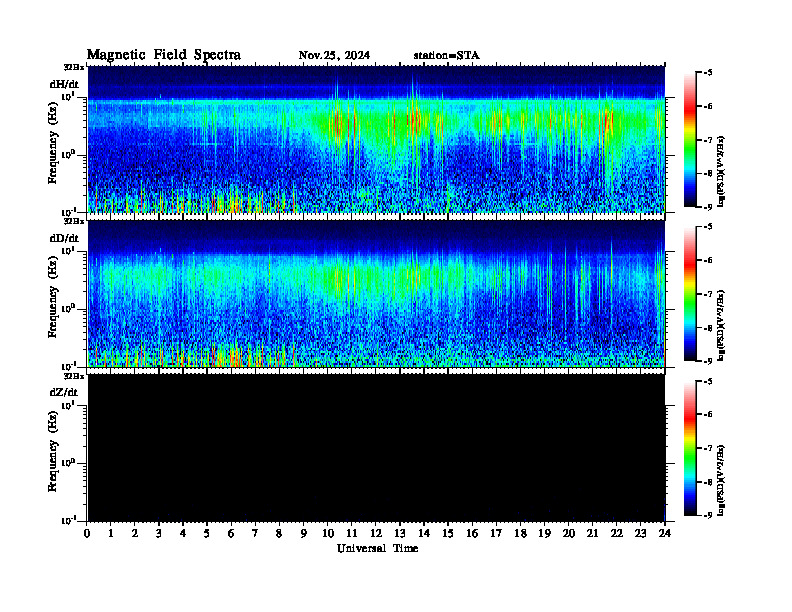
Task: Click the color bar beside the dD/dt panel
Action: coord(690,294)
